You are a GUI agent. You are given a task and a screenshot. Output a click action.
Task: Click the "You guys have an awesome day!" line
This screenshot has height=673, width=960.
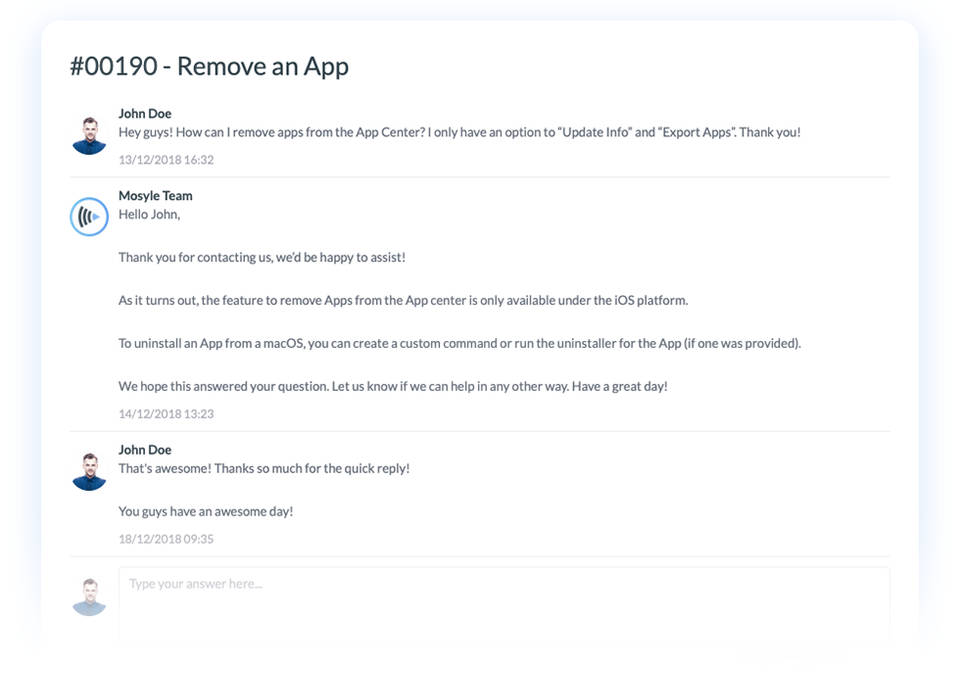click(206, 511)
